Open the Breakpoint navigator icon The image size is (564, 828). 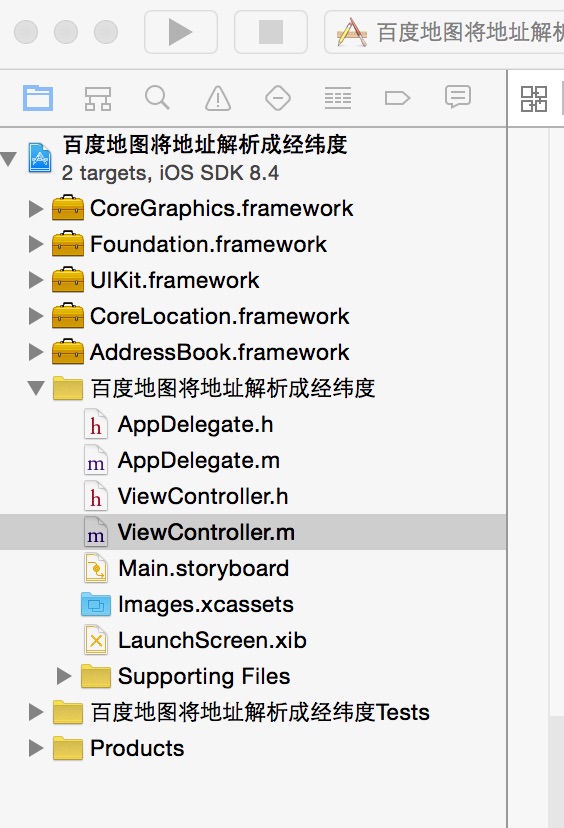coord(397,98)
